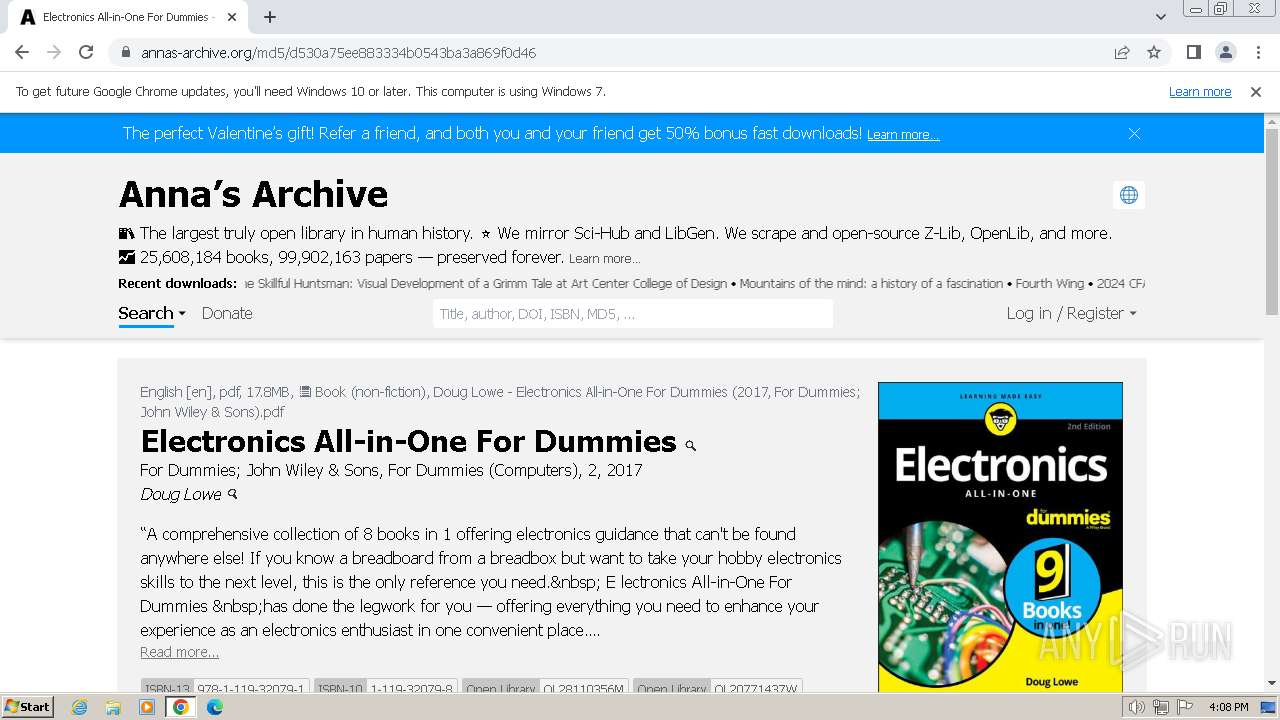The width and height of the screenshot is (1280, 720).
Task: Open the Donate page
Action: click(227, 313)
